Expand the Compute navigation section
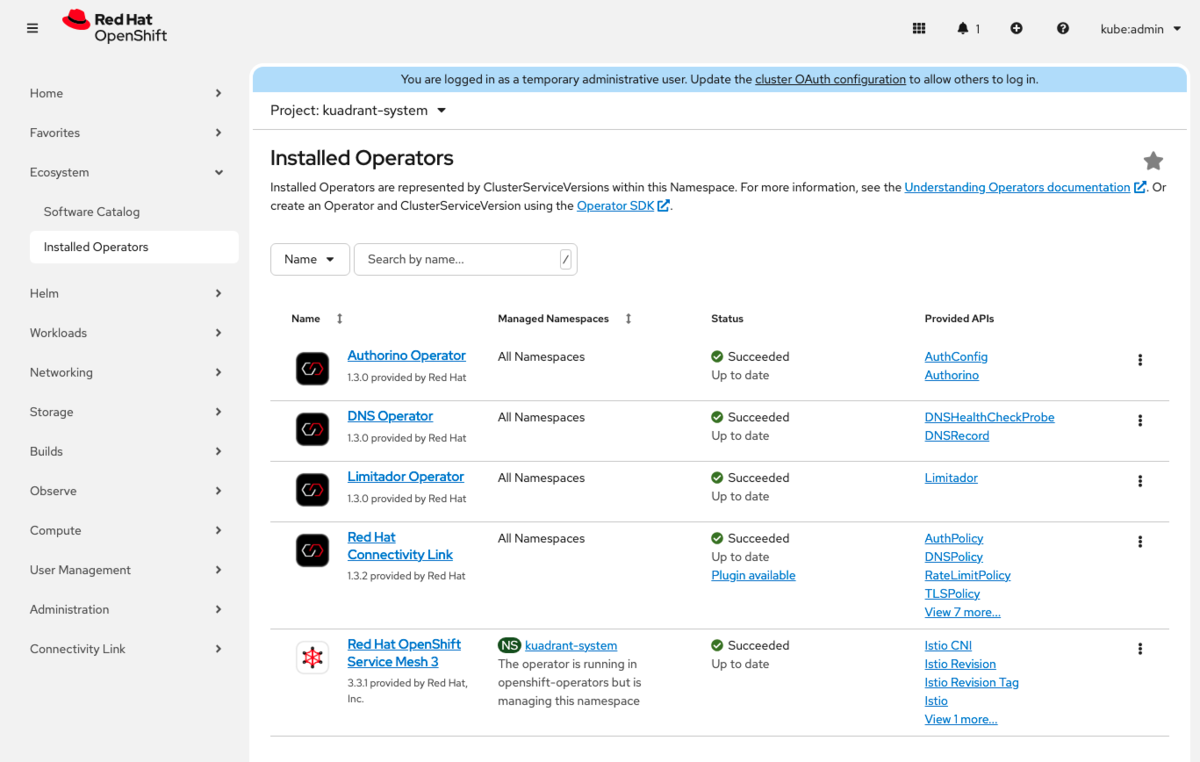The height and width of the screenshot is (762, 1200). point(127,530)
